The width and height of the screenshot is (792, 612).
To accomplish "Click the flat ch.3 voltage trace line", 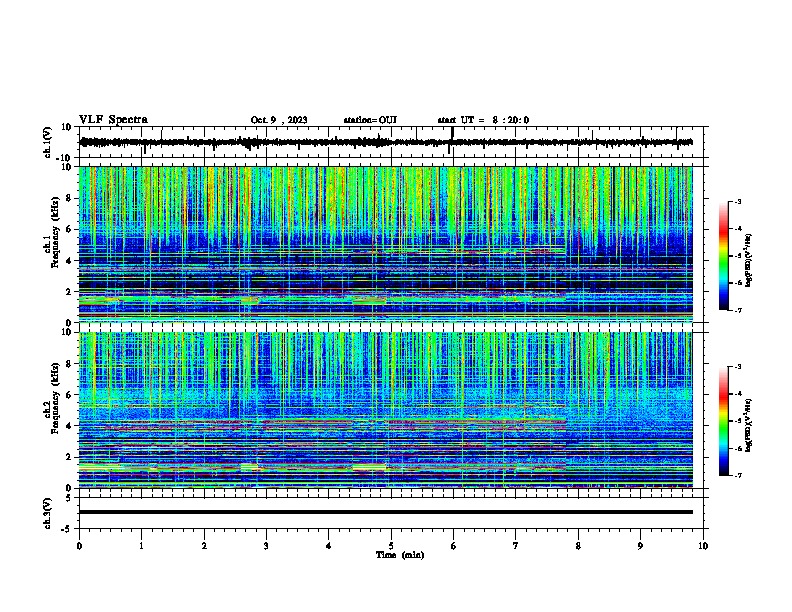I will 386,512.
